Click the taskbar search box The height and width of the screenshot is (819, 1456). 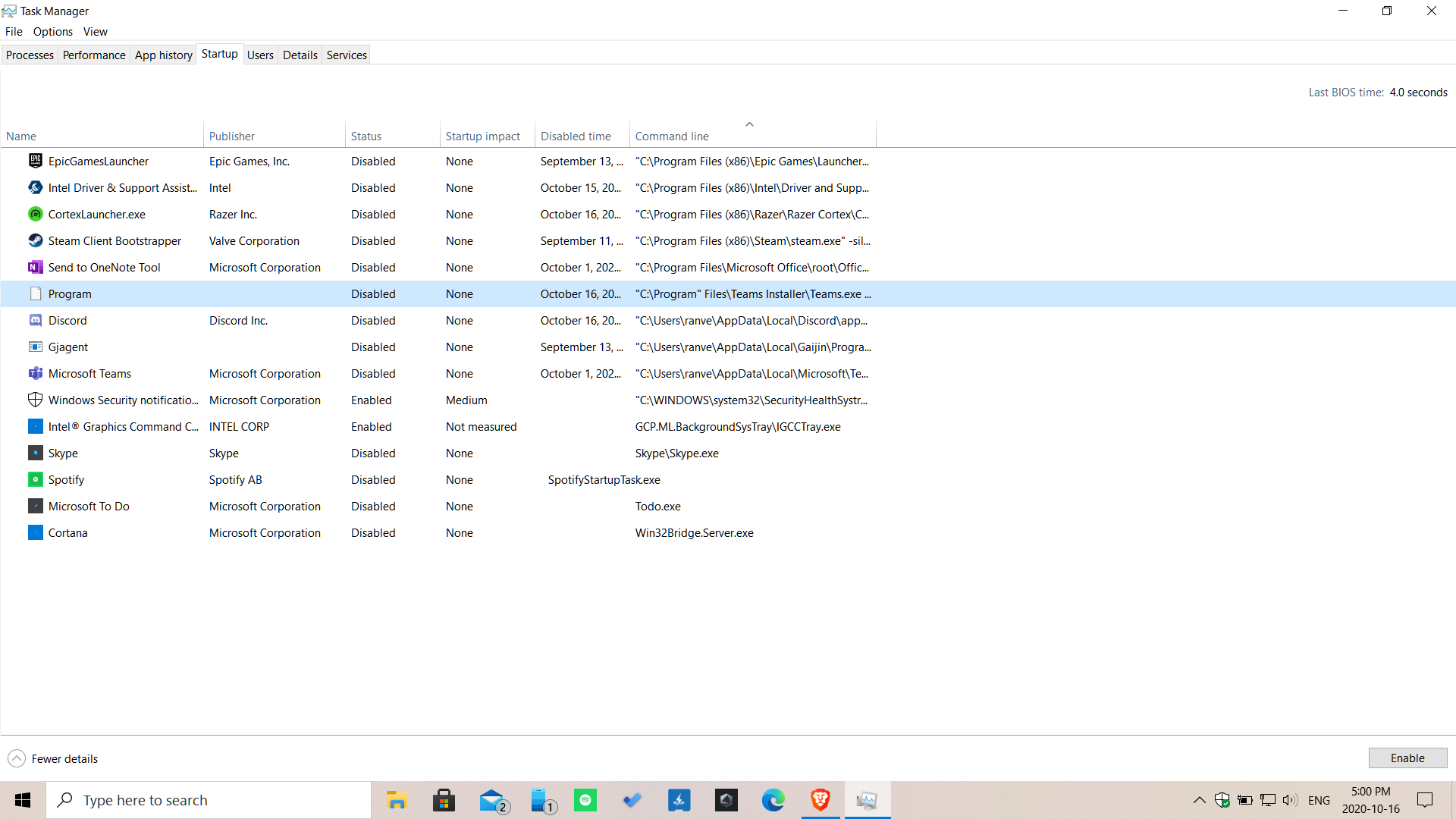pos(209,800)
